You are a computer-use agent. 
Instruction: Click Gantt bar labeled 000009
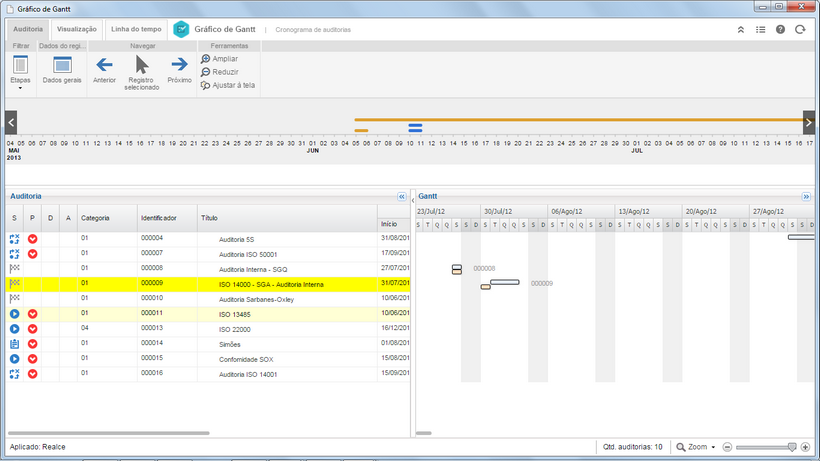coord(504,282)
